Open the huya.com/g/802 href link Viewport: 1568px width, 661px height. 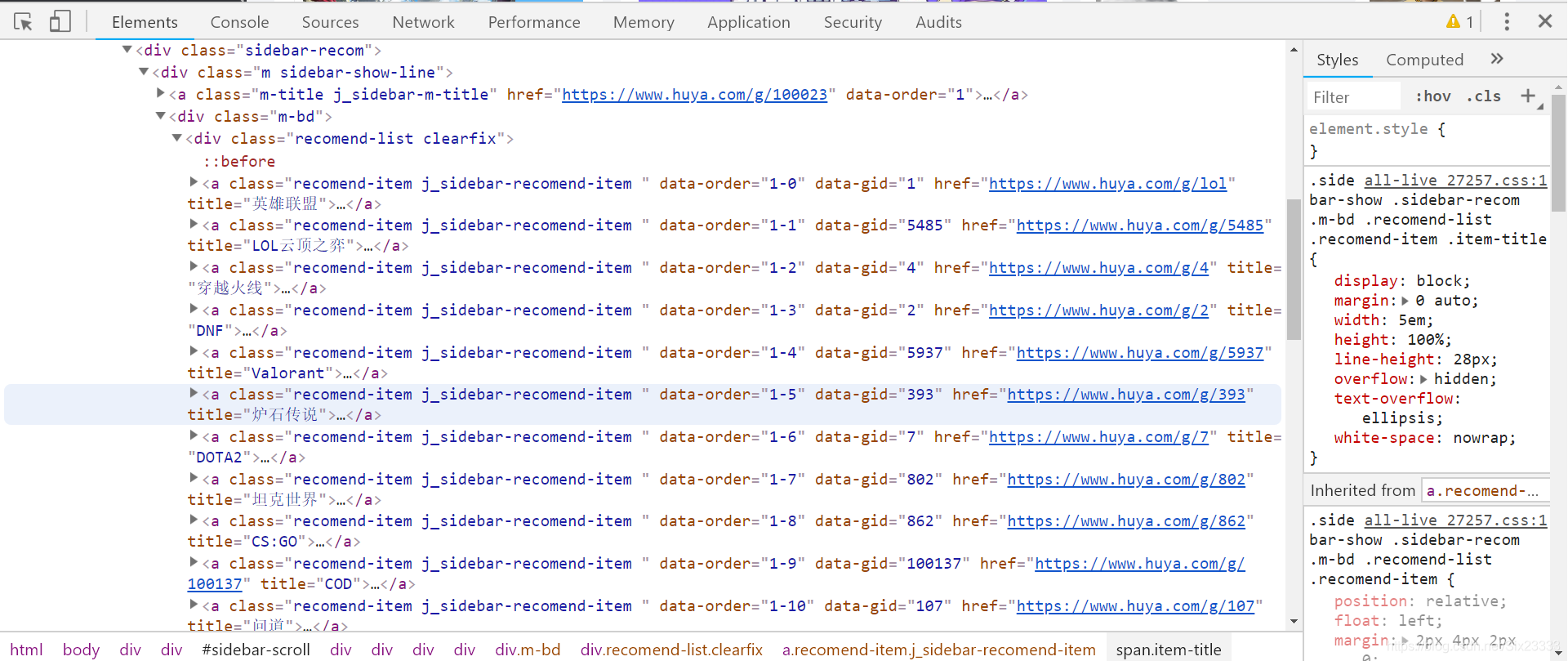click(x=1126, y=480)
